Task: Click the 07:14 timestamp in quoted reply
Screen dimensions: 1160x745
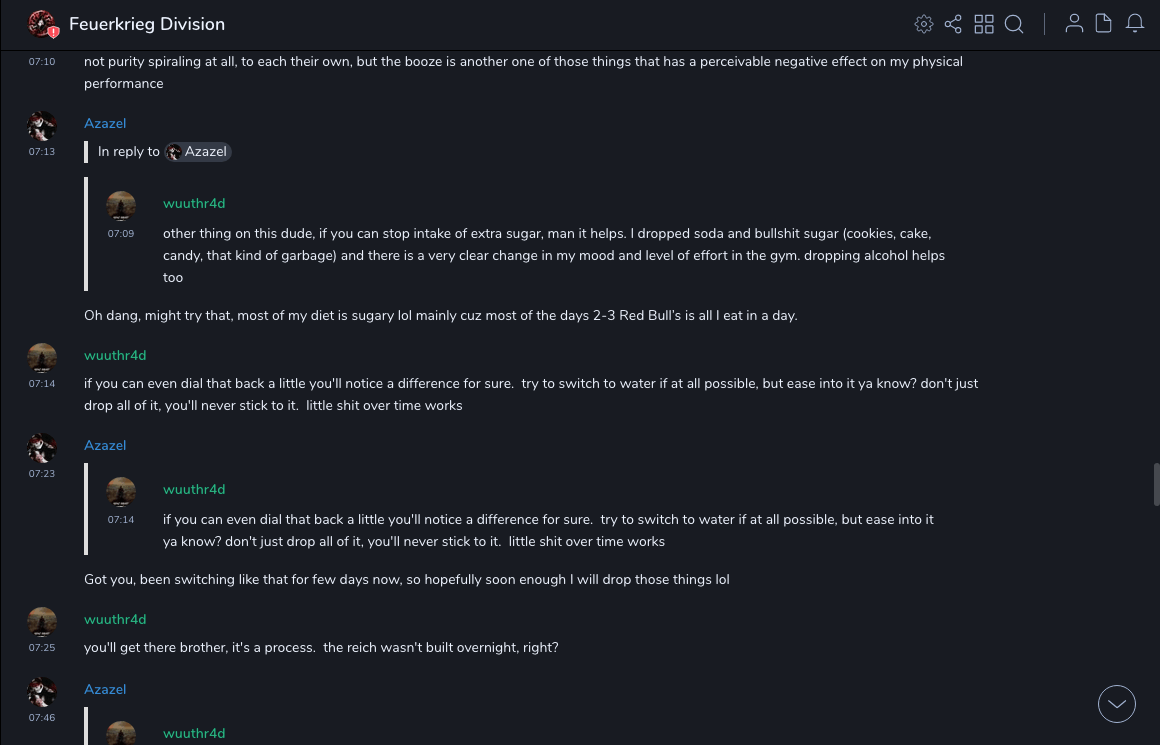Action: coord(121,520)
